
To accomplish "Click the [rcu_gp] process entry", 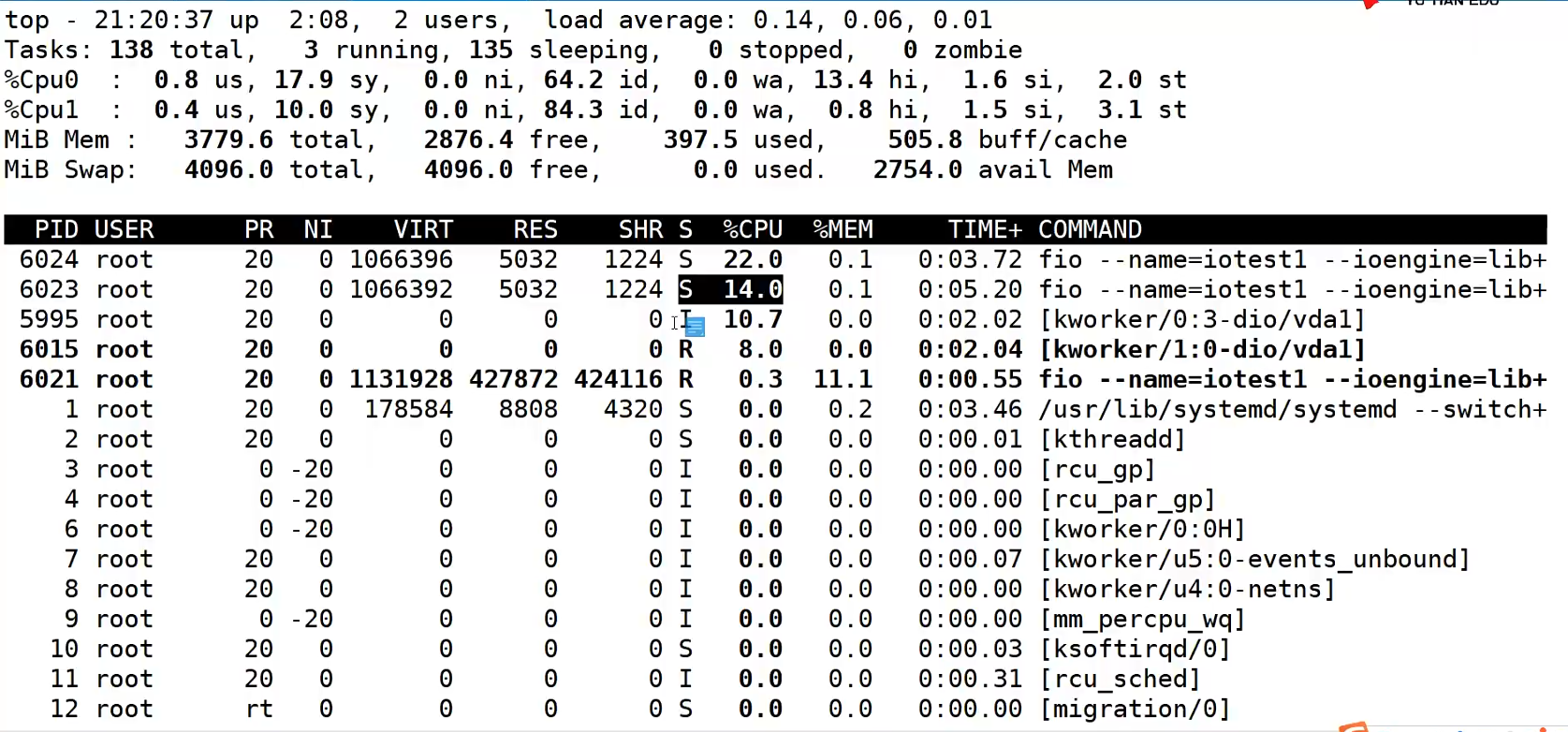I will point(1097,469).
